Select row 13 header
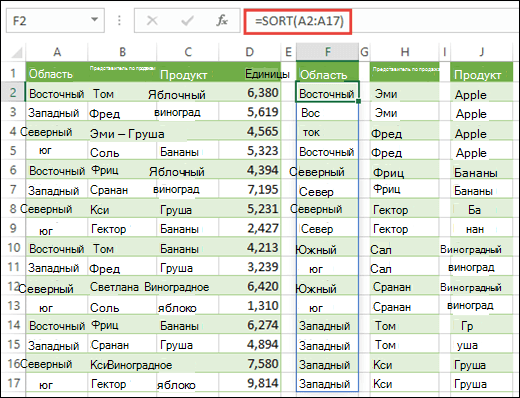520x398 pixels. click(x=13, y=305)
